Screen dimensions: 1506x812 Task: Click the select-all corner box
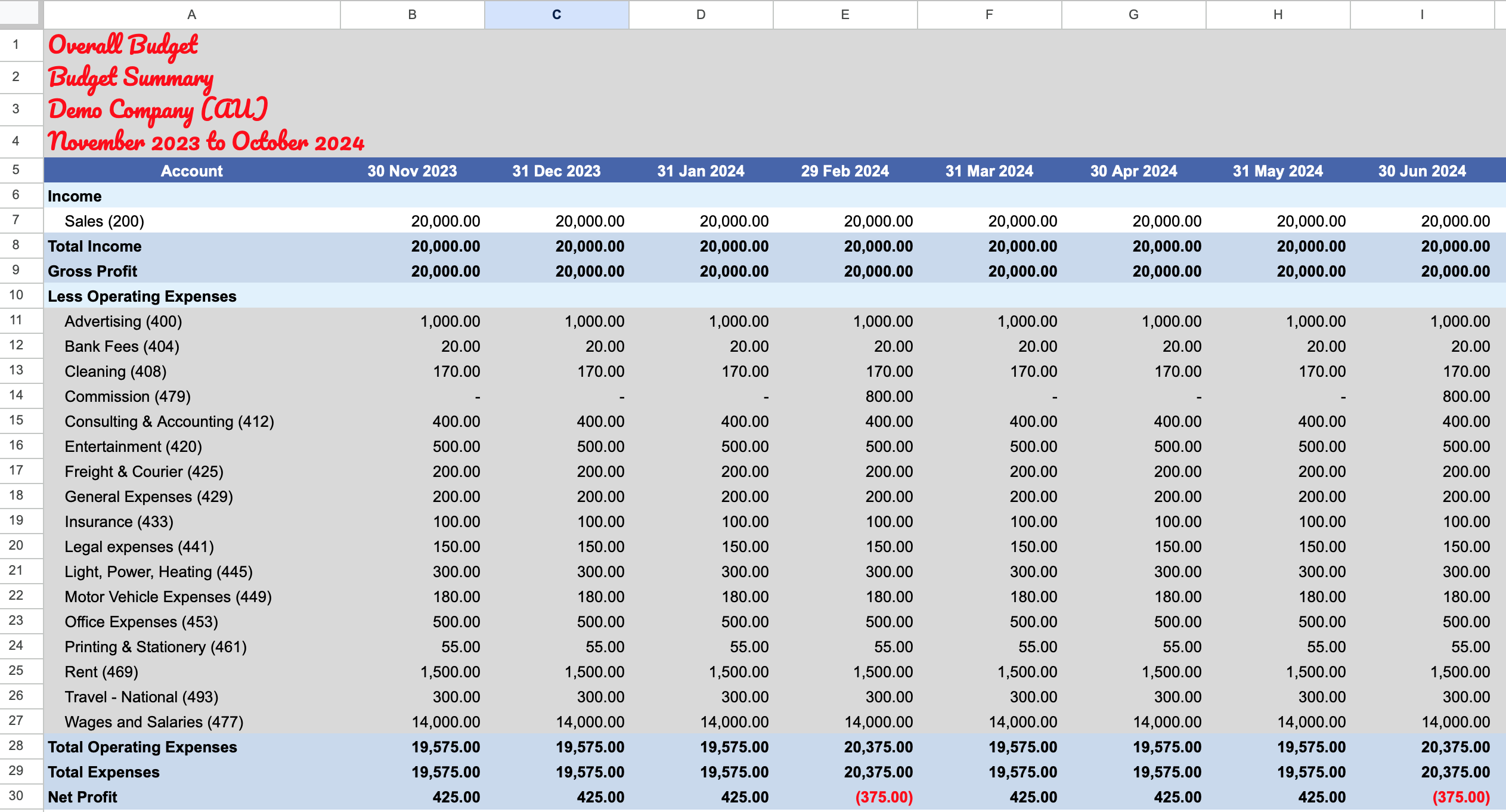coord(20,13)
